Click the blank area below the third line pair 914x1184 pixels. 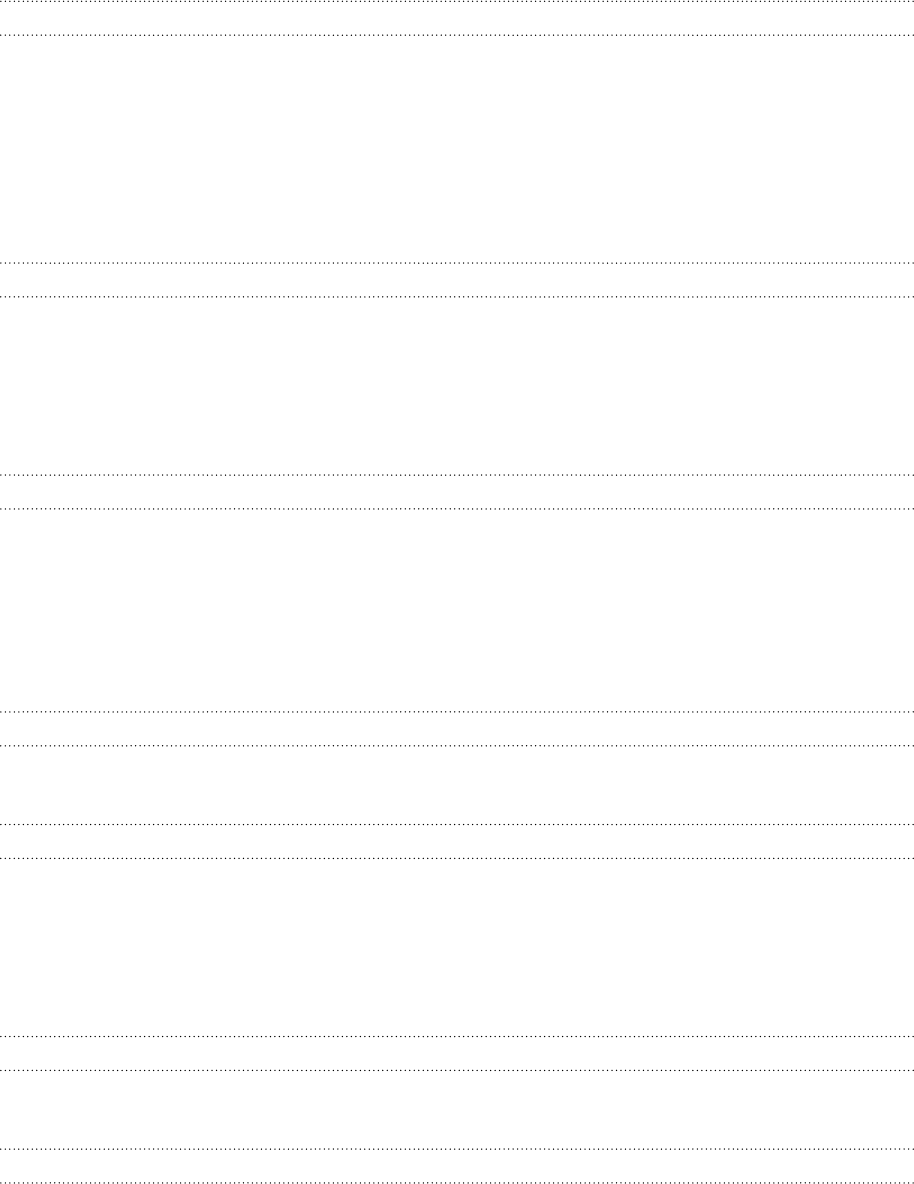pyautogui.click(x=457, y=610)
